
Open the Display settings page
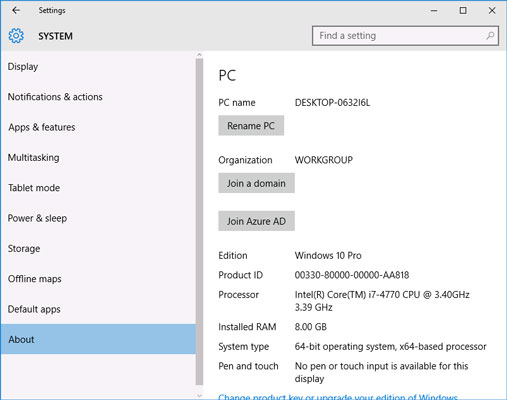pos(98,67)
